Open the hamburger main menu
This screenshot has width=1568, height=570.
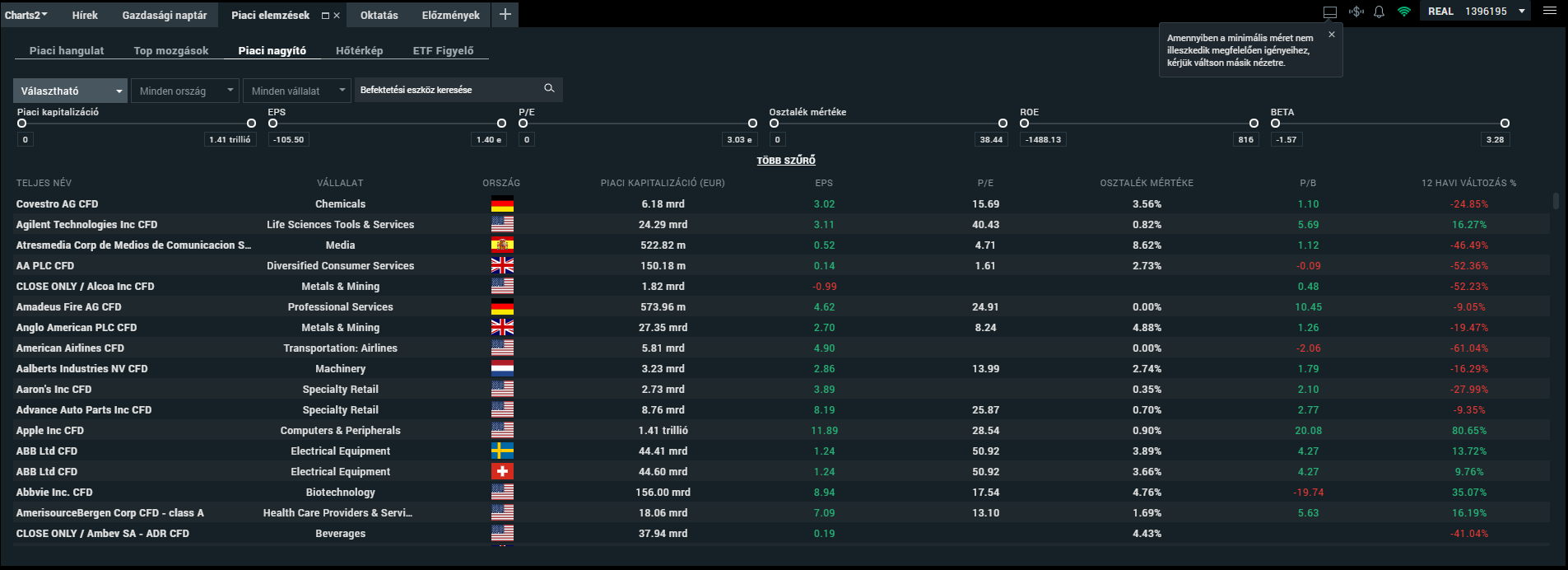[1549, 12]
